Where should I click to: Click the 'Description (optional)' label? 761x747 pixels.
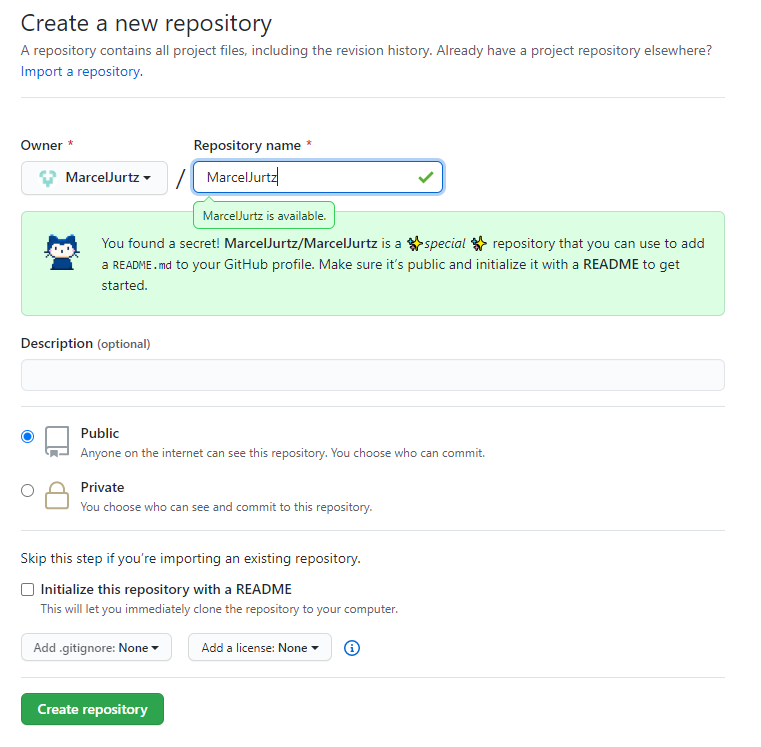85,344
